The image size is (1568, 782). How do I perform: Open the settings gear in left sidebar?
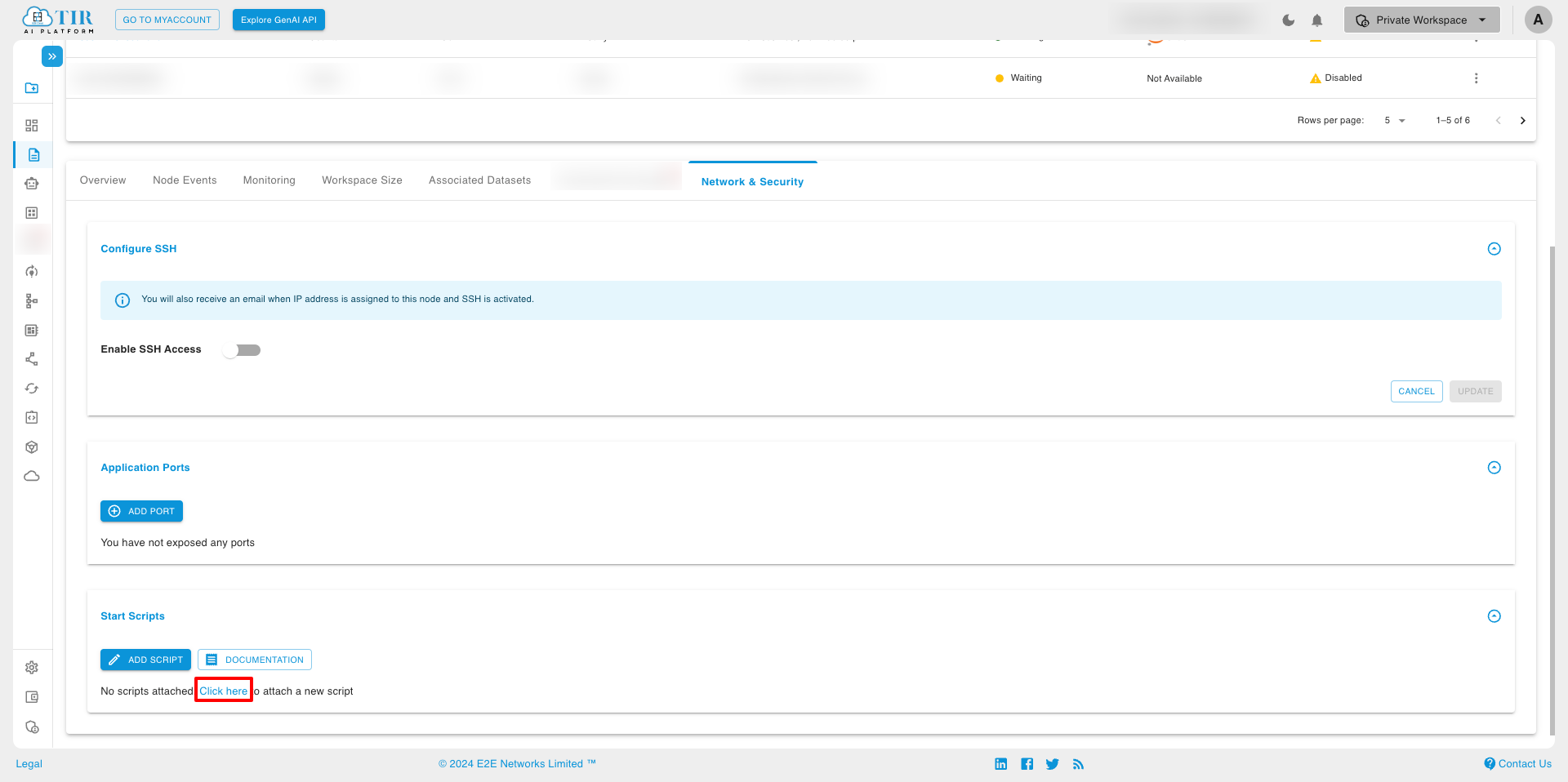32,668
